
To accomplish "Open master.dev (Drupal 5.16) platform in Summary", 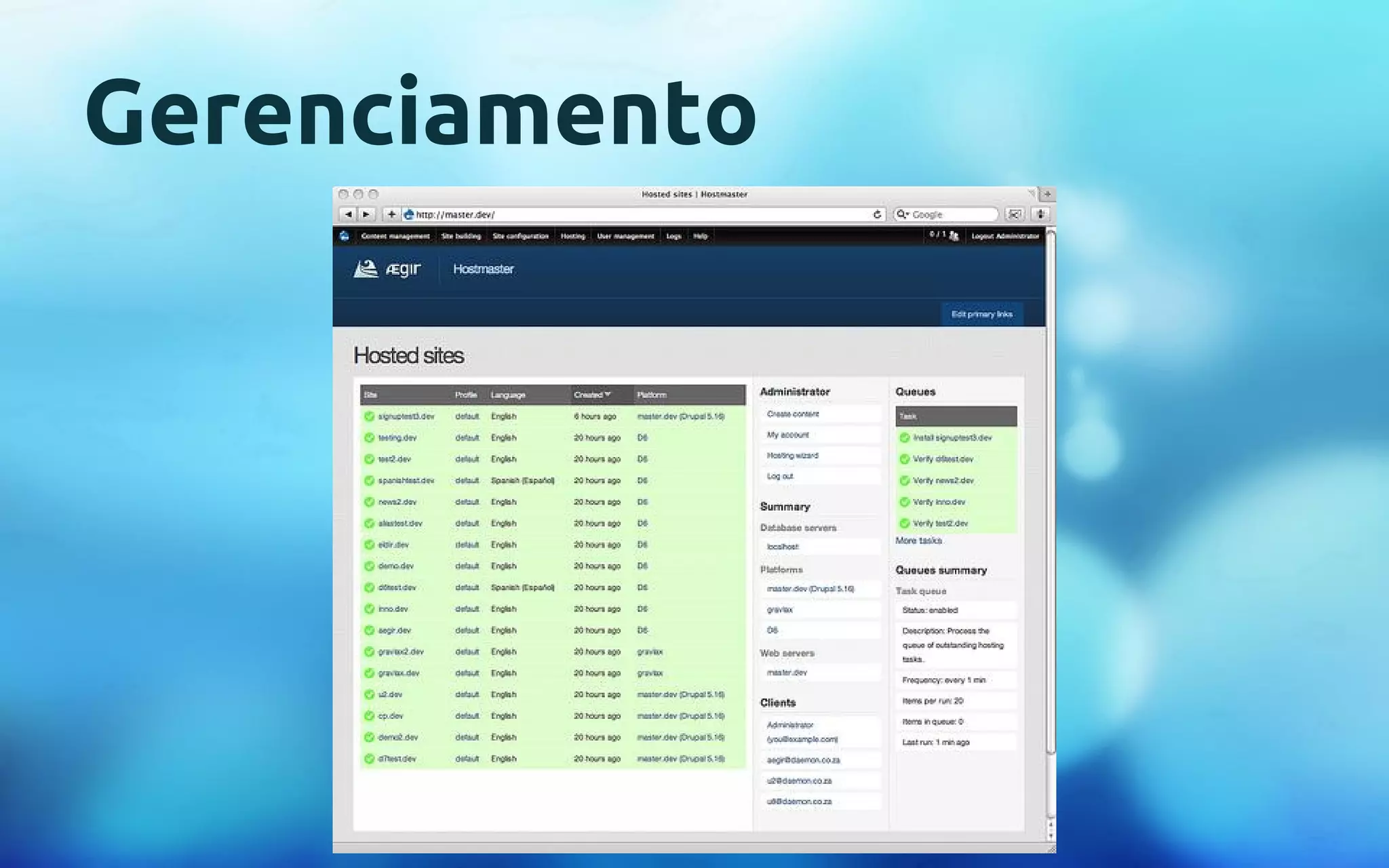I will (x=810, y=589).
